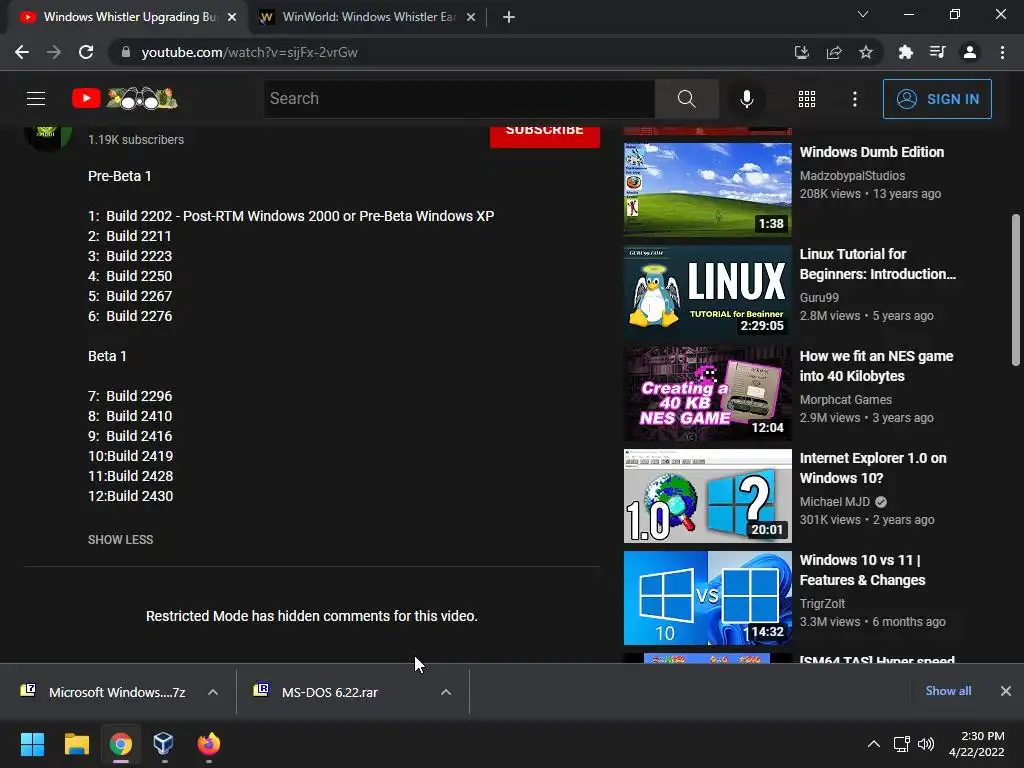The height and width of the screenshot is (768, 1024).
Task: Close the WinWorld tab
Action: 471,17
